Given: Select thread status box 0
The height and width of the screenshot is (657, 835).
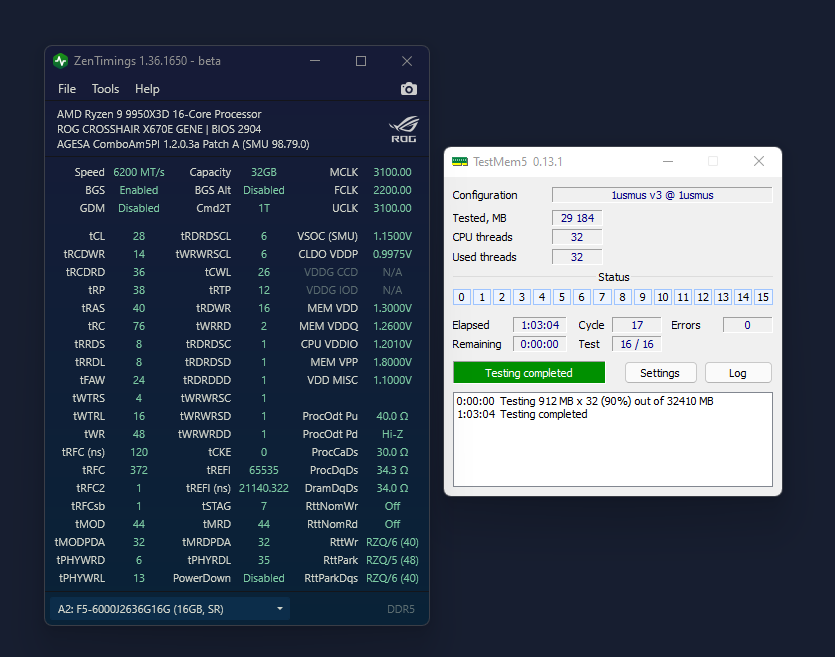Looking at the screenshot, I should [x=462, y=297].
